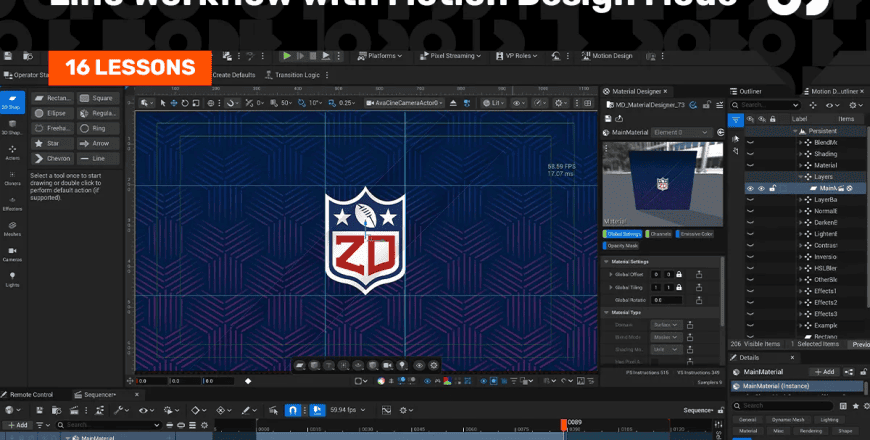Click the Add track button in Sequencer
This screenshot has width=870, height=440.
(x=17, y=425)
